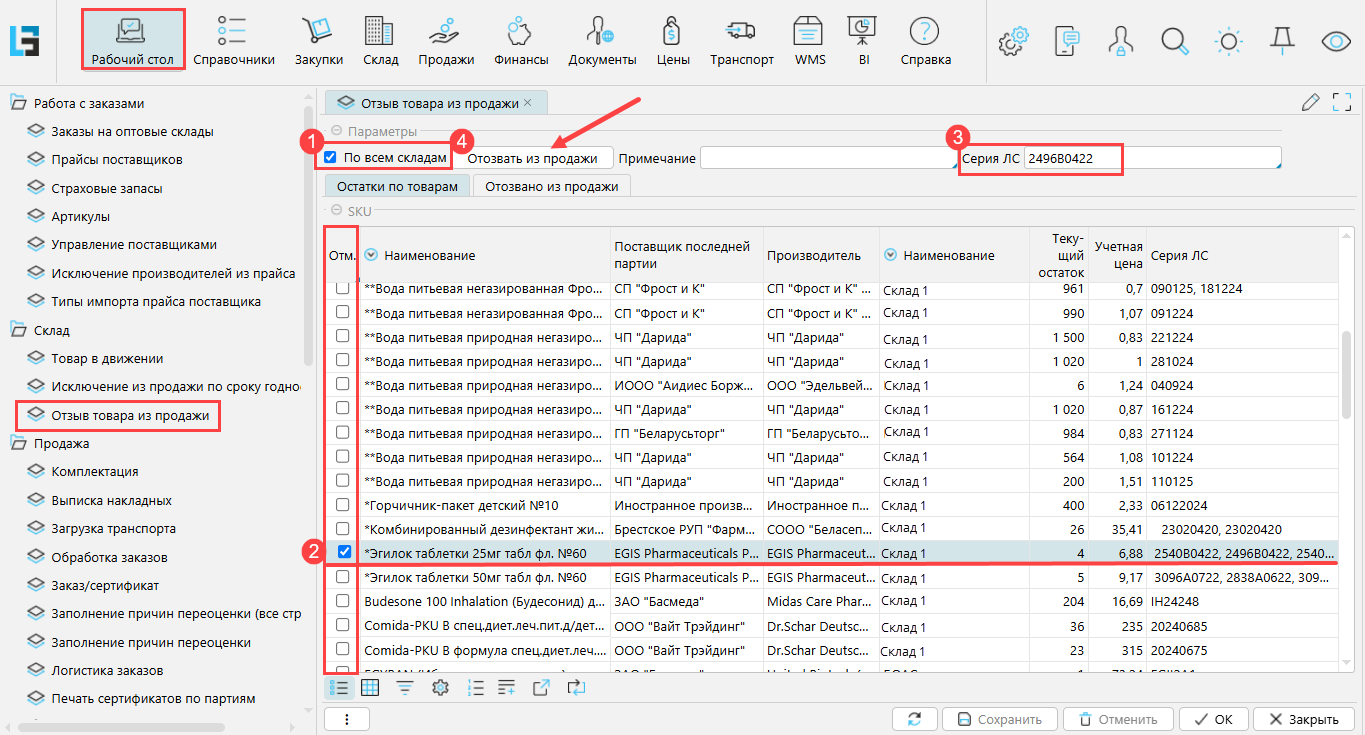
Task: Click the user lock icon in top toolbar
Action: [1120, 41]
